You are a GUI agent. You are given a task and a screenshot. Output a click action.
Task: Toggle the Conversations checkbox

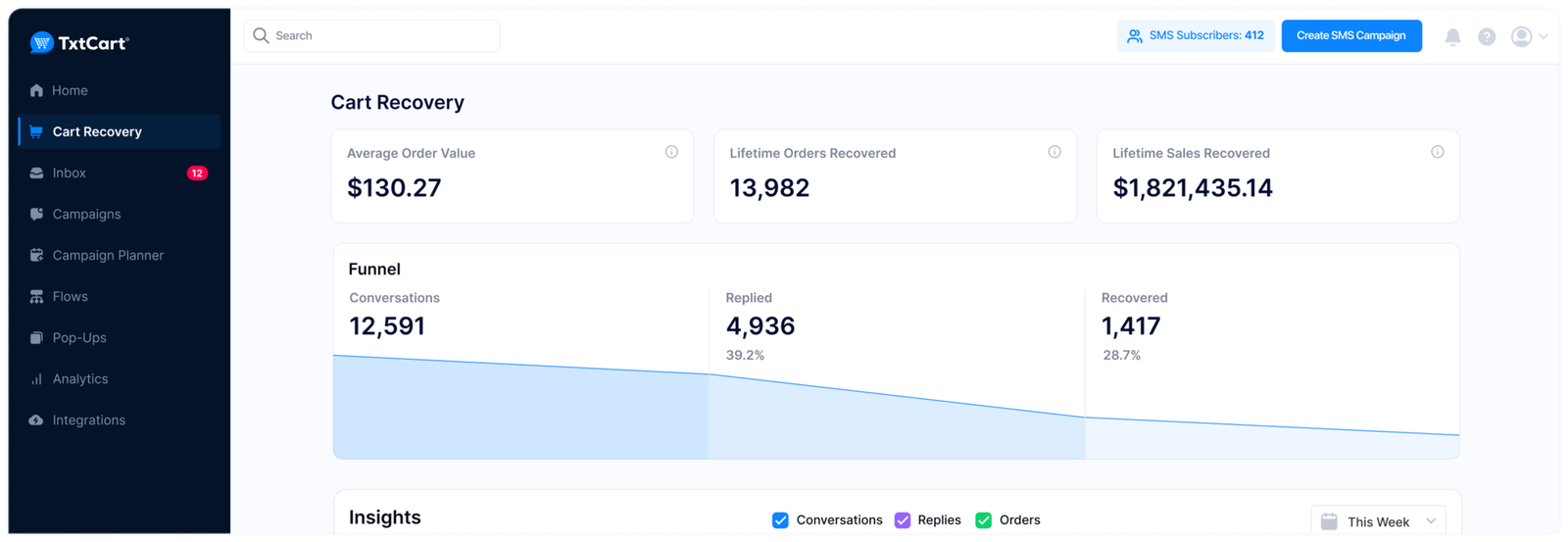point(780,520)
